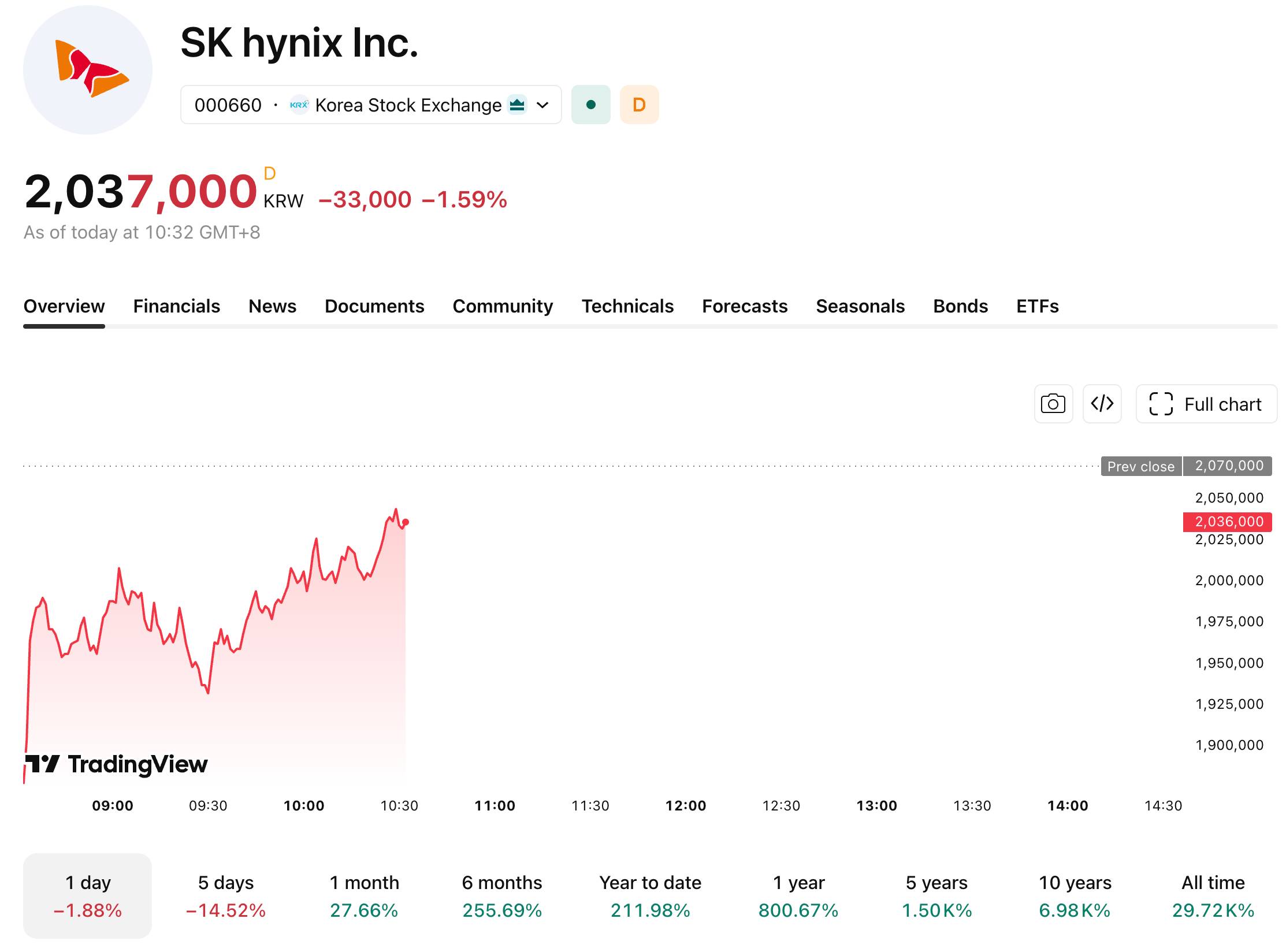
Task: Click the 2,050,000 axis label
Action: tap(1229, 498)
